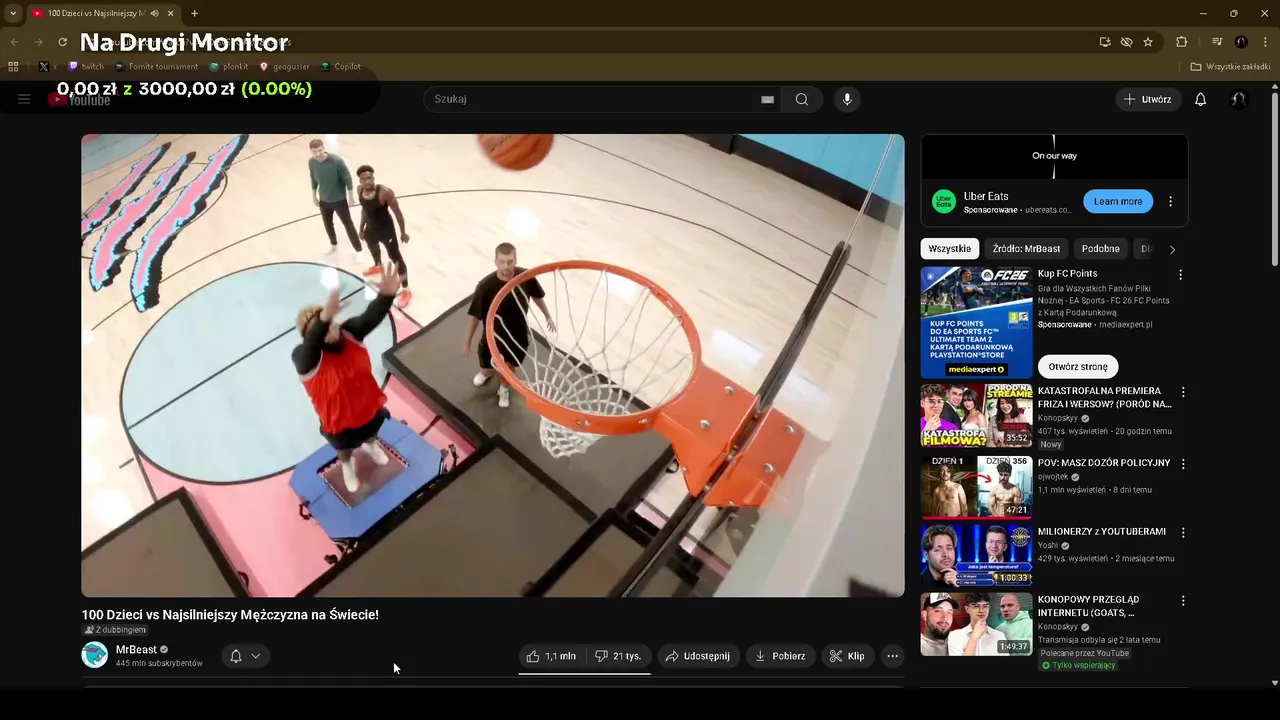
Task: Open Chrome three-dot menu
Action: (1265, 42)
